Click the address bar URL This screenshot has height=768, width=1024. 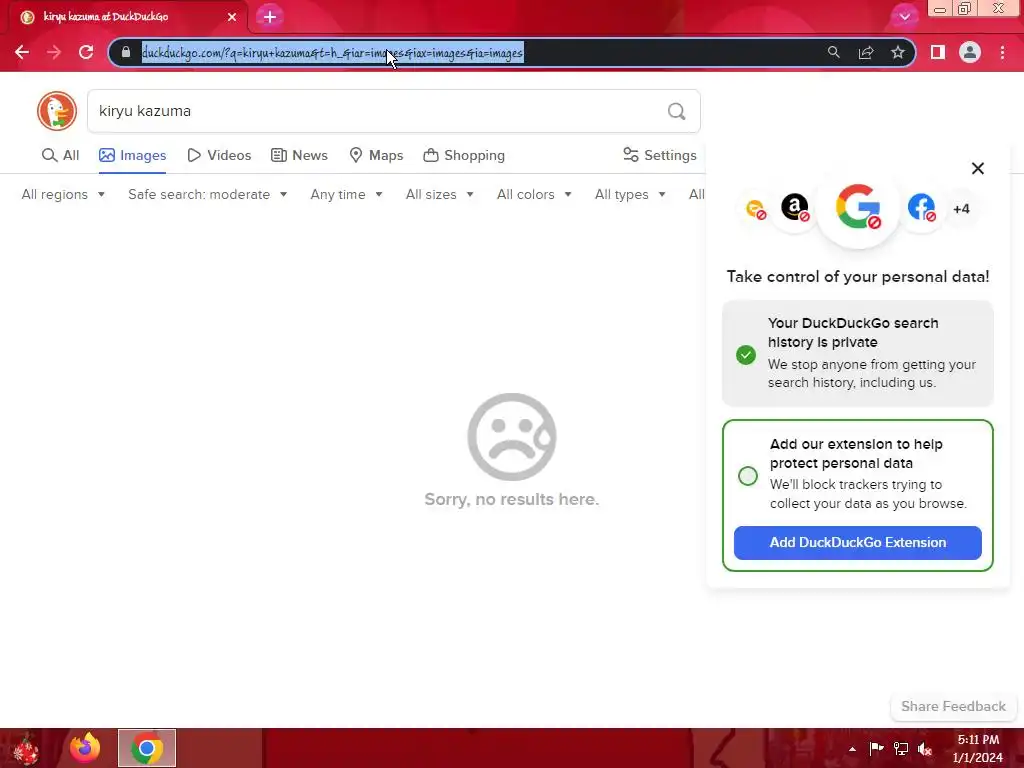[332, 53]
